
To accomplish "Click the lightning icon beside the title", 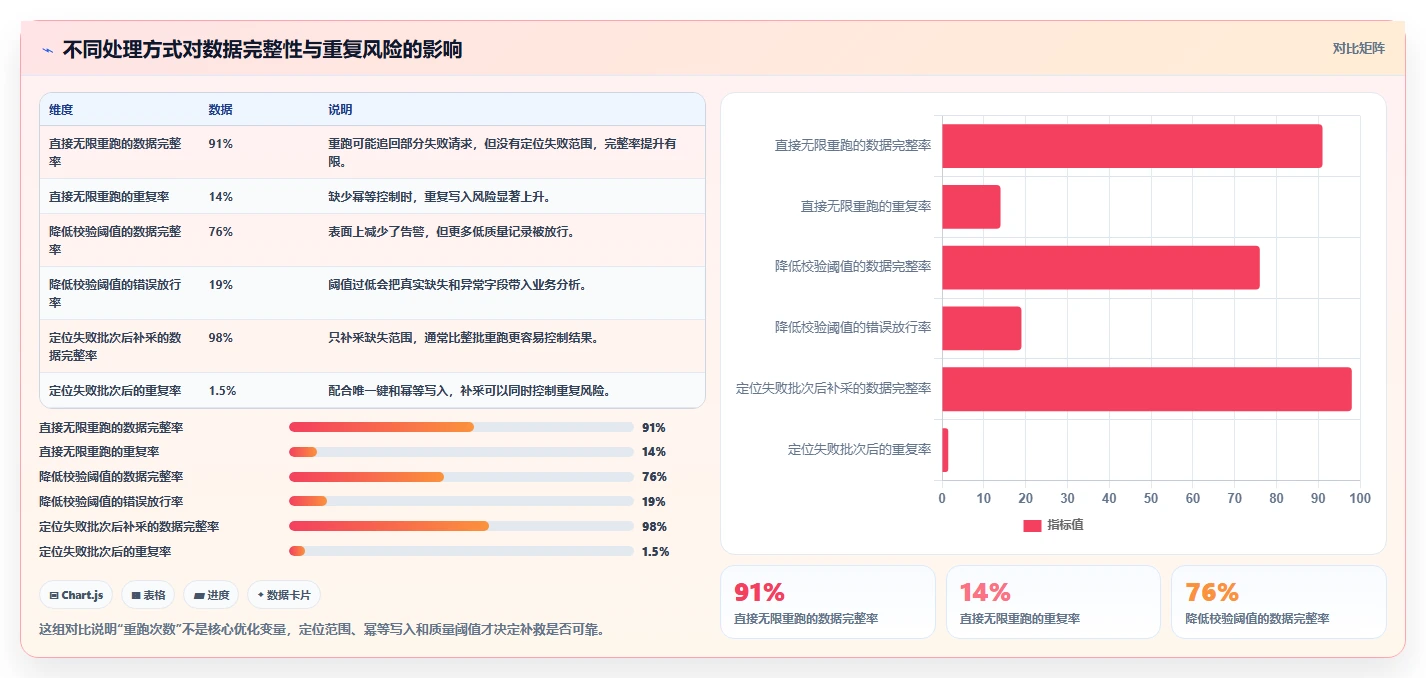I will (48, 50).
